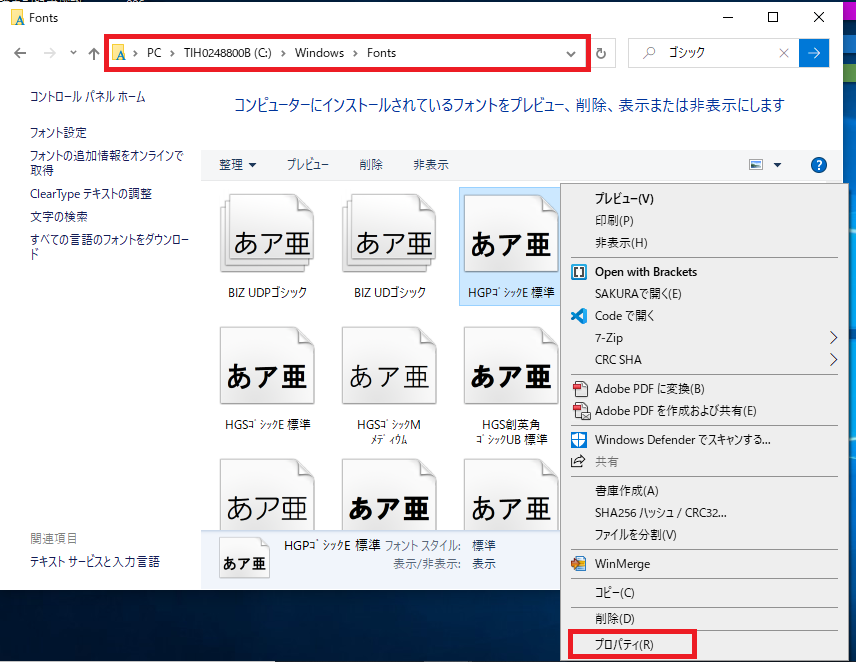
Task: Click the Help question mark icon
Action: 819,165
